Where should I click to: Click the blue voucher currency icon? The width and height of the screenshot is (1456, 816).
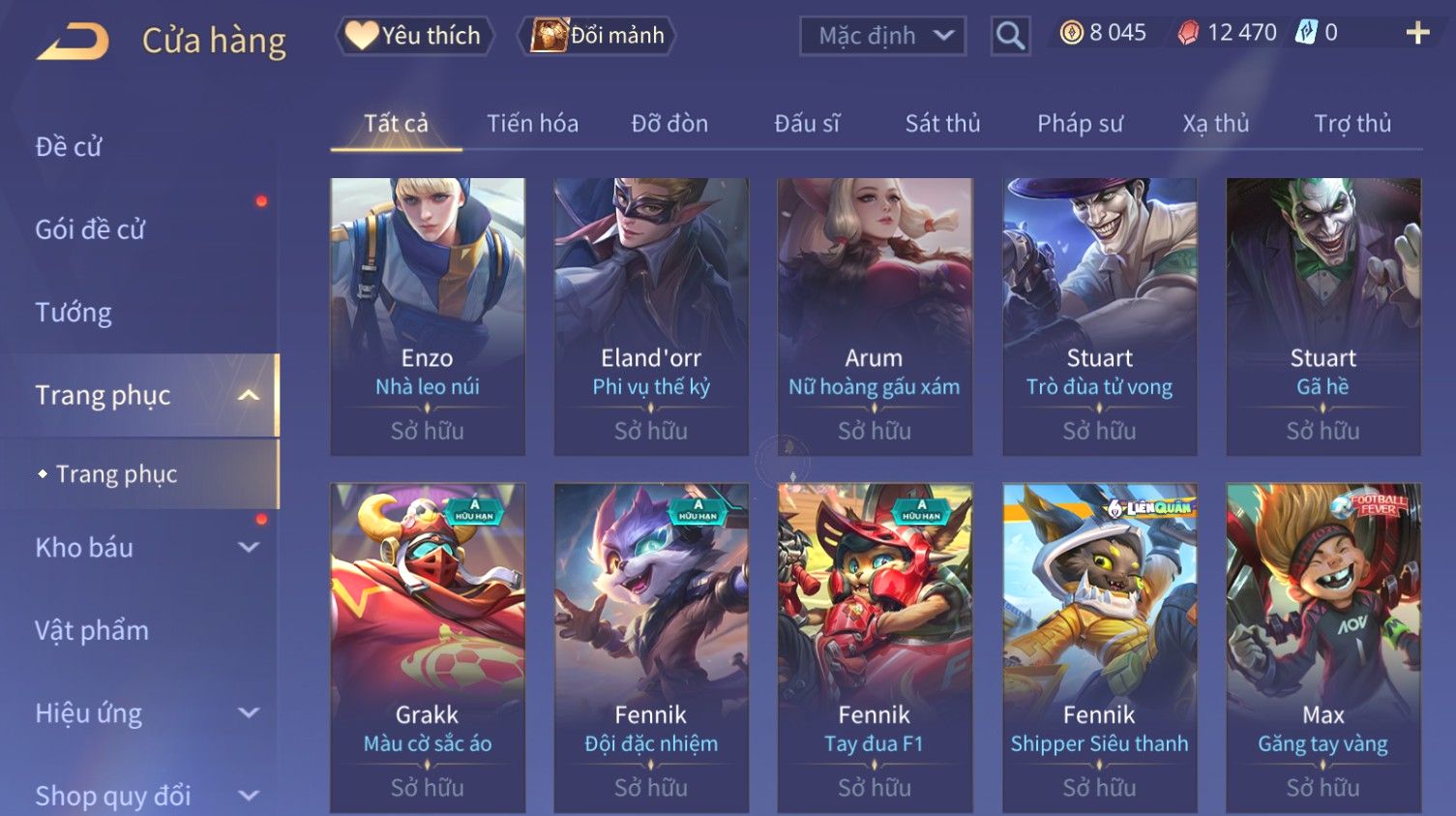coord(1307,32)
